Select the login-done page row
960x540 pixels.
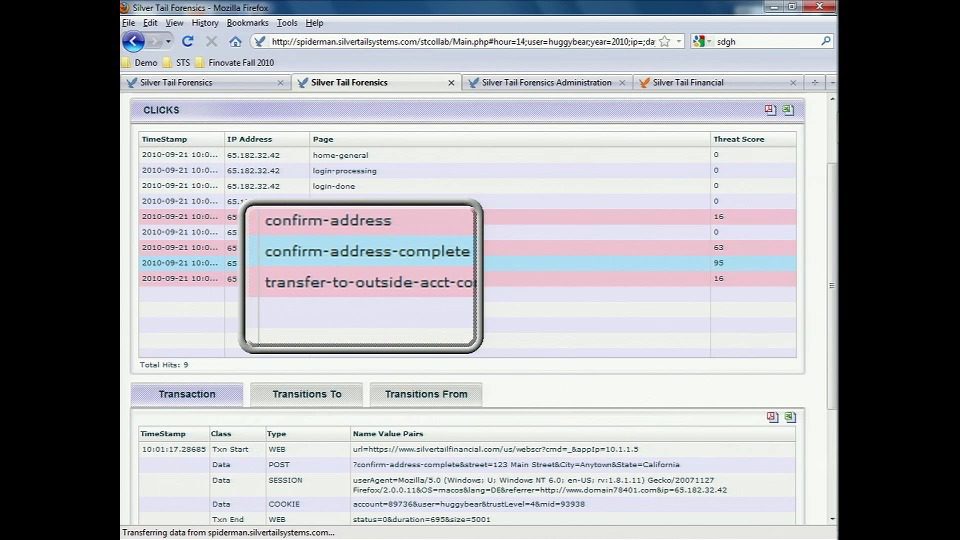467,186
